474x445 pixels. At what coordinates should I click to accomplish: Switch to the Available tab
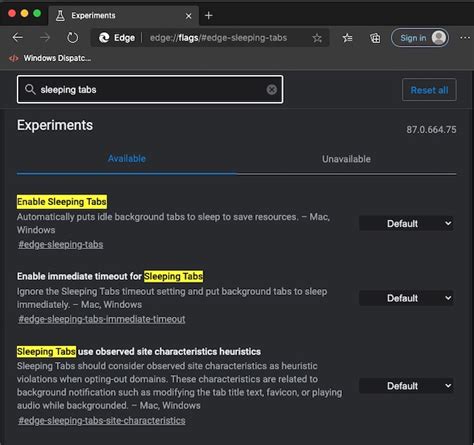pos(127,159)
